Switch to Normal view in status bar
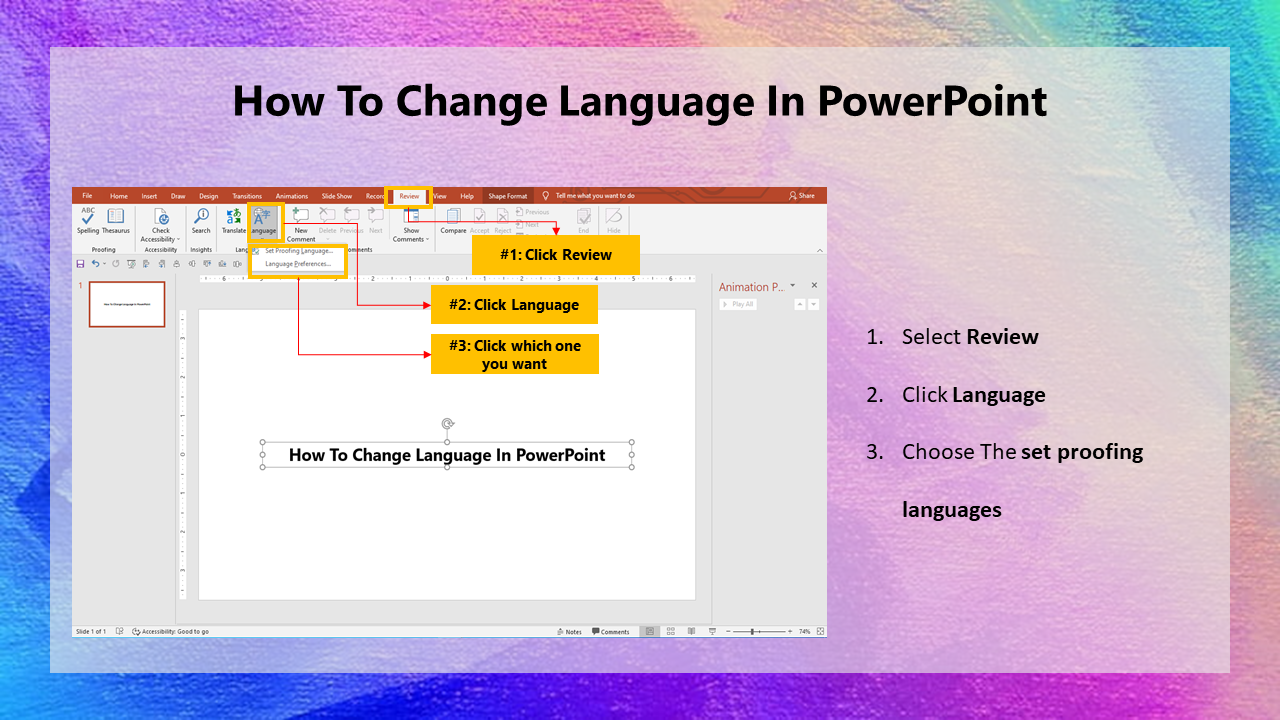Screen dimensions: 1280x720 [650, 632]
